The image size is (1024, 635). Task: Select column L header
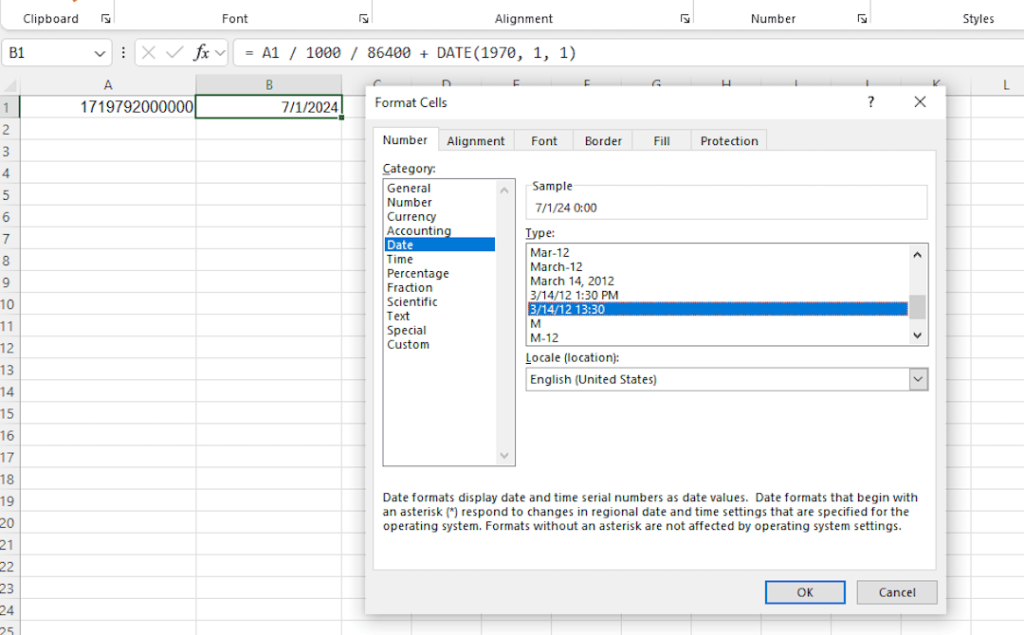tap(1005, 85)
